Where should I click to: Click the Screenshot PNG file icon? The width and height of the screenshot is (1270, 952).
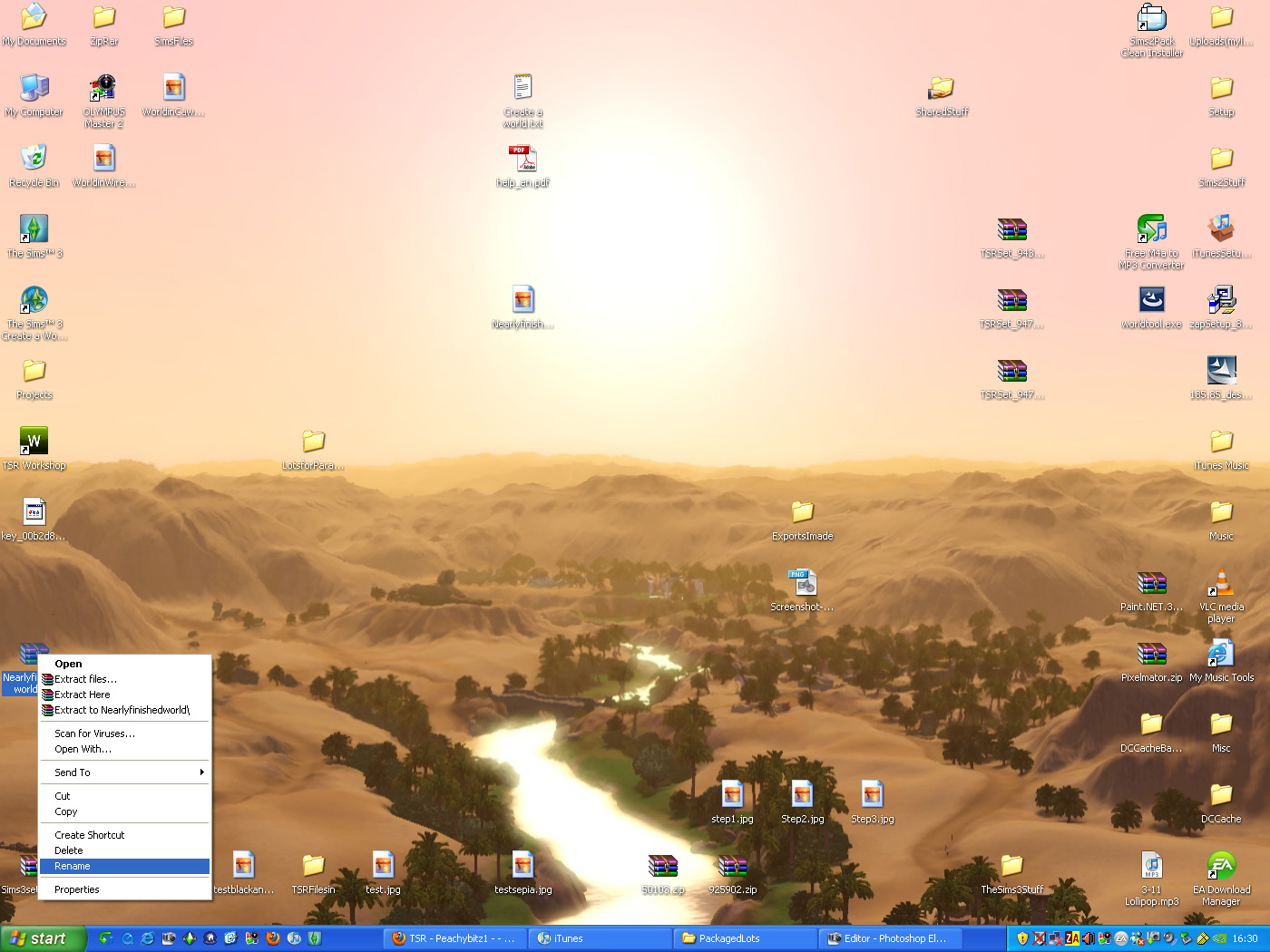tap(802, 583)
